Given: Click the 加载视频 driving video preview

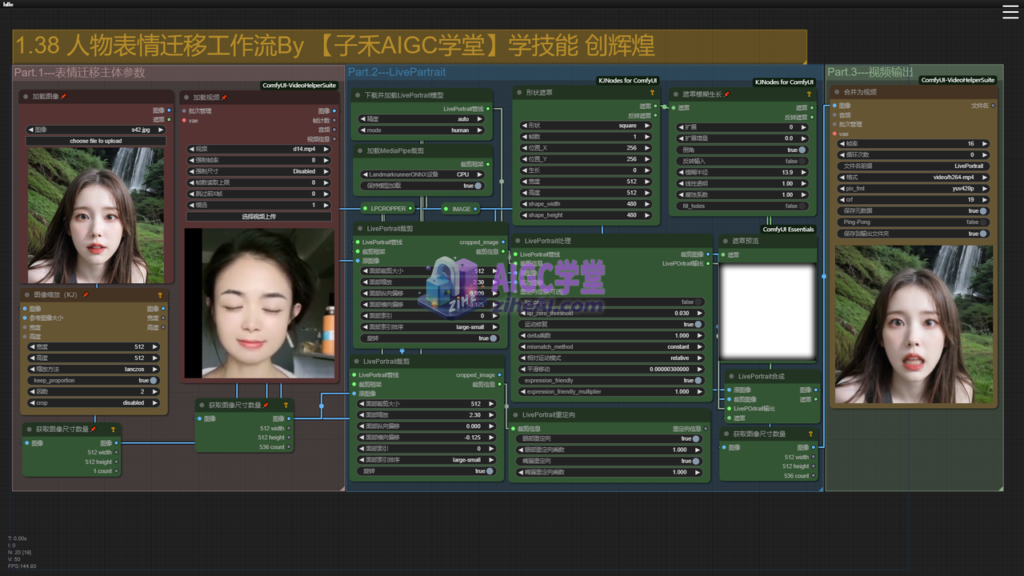Looking at the screenshot, I should click(259, 304).
